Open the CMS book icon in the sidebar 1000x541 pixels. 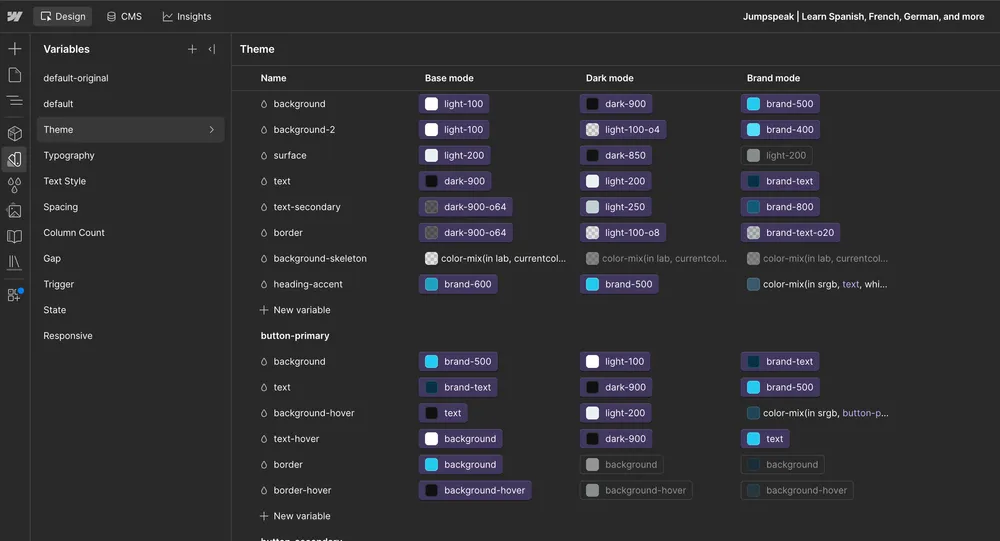[x=15, y=237]
